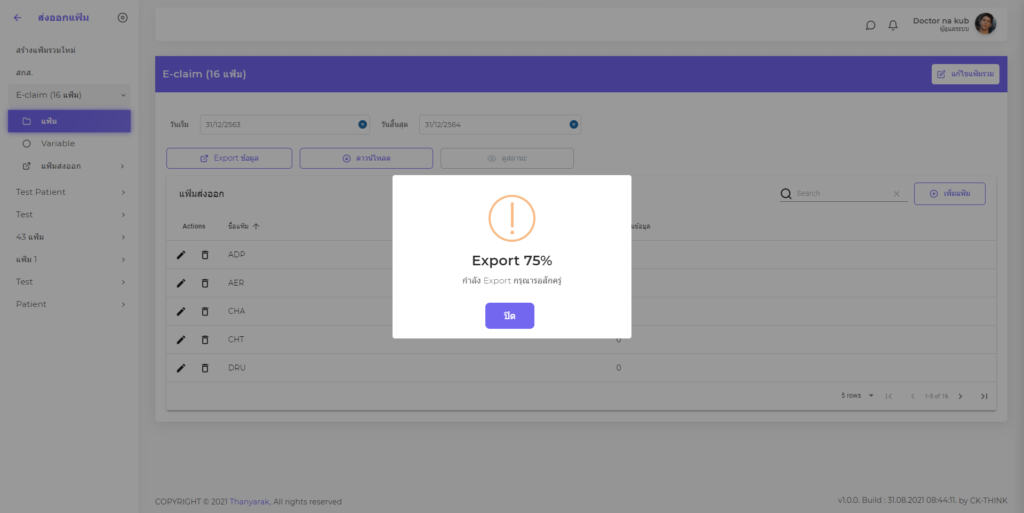
Task: Click the back arrow beside ส่งออกแฟ้ม
Action: point(17,18)
